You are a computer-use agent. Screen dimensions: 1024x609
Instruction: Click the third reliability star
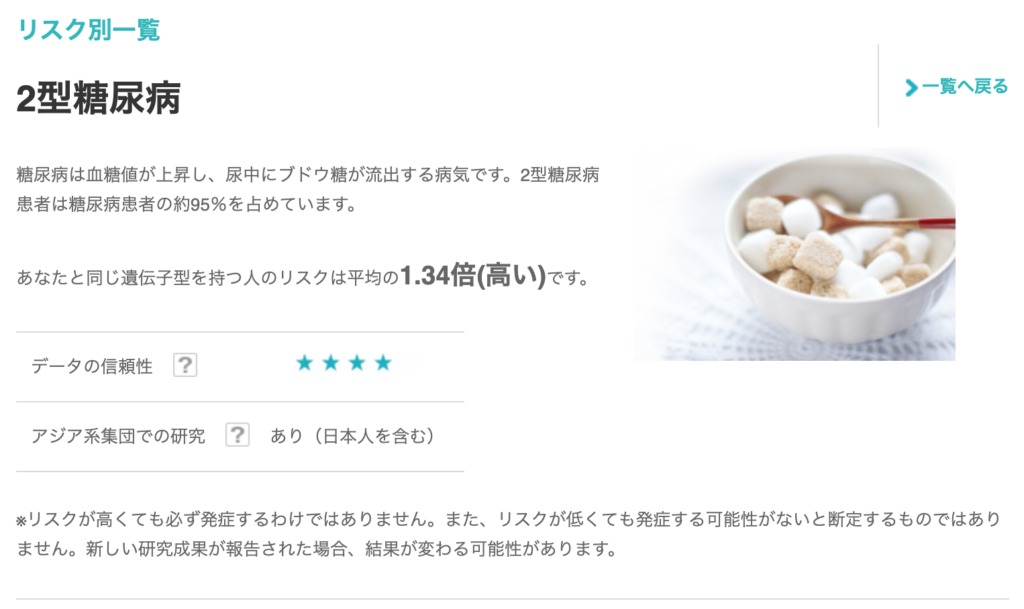357,363
